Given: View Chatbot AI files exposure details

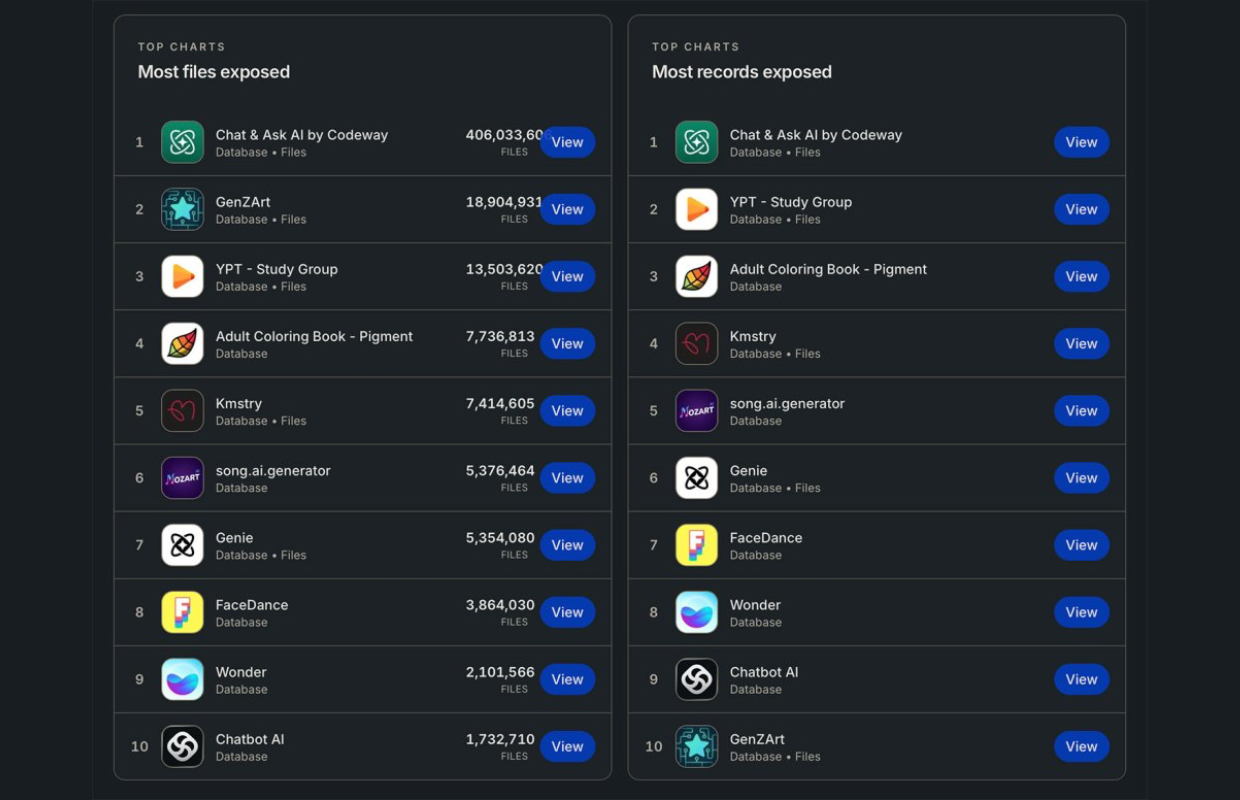Looking at the screenshot, I should [x=567, y=745].
